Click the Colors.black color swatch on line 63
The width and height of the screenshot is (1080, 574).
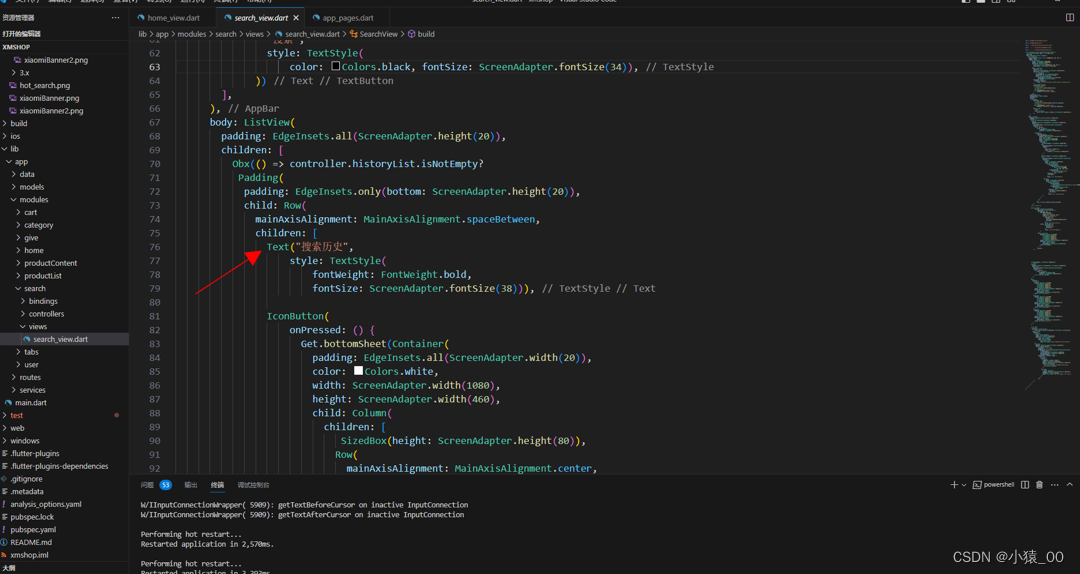pos(335,66)
